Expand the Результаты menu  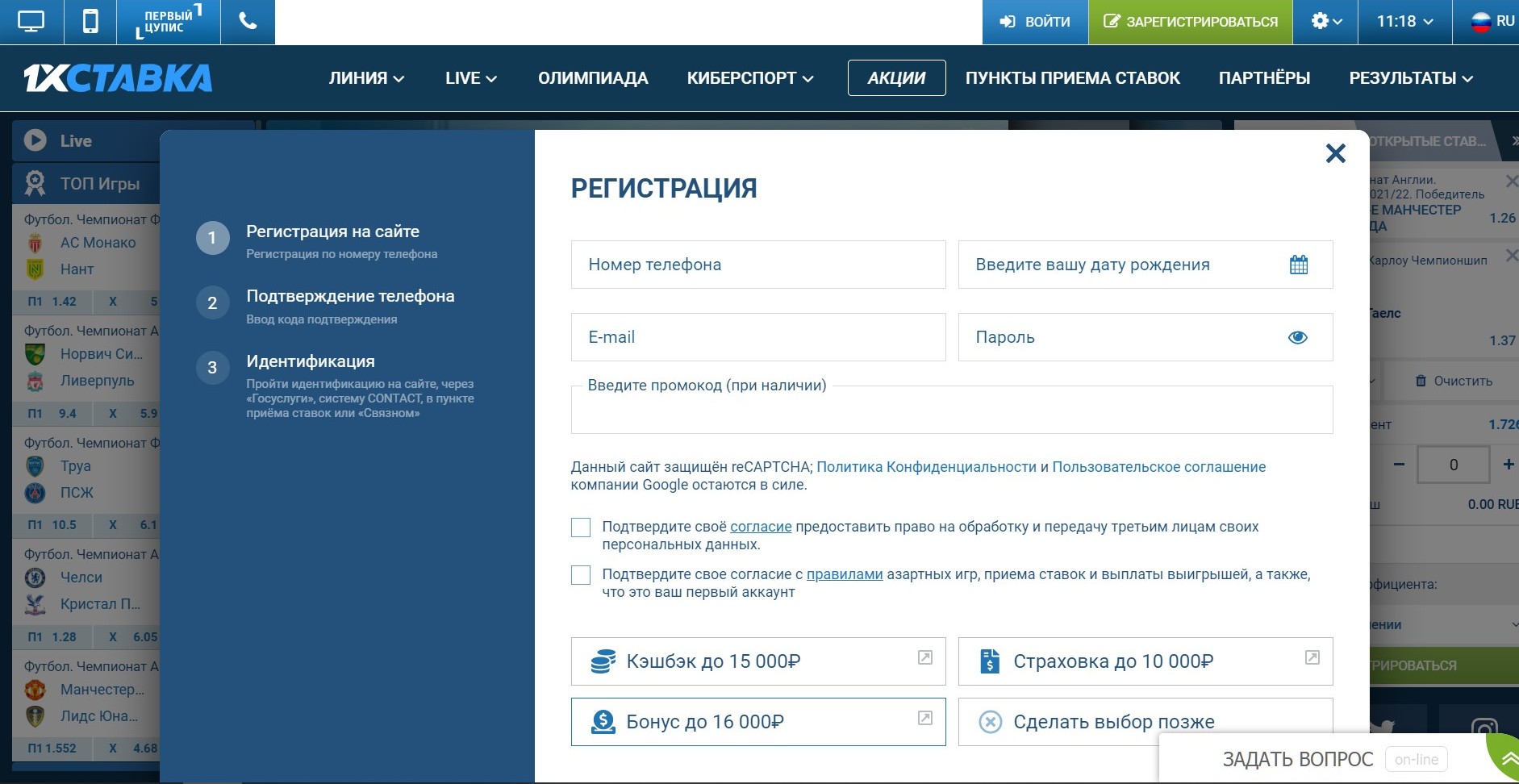(x=1411, y=78)
